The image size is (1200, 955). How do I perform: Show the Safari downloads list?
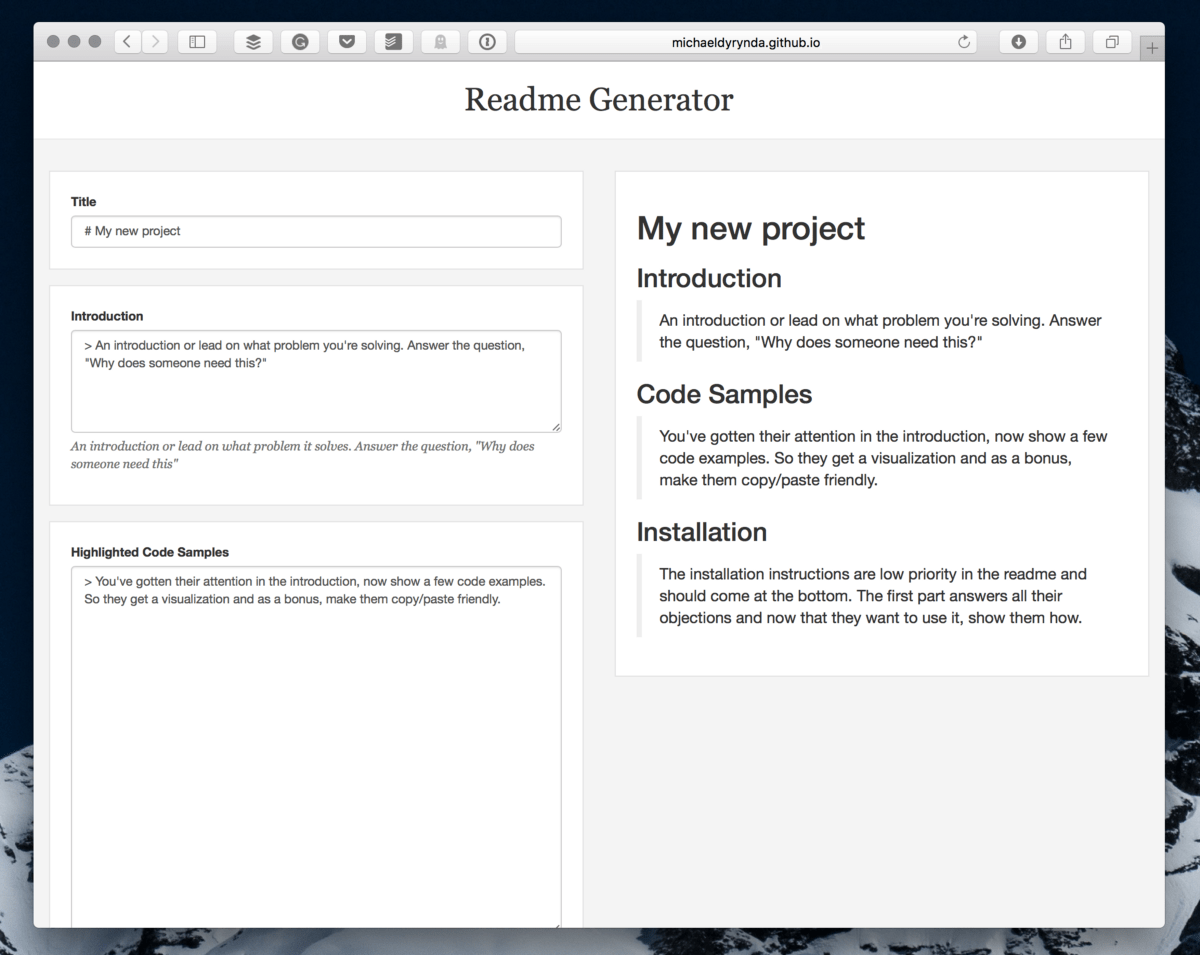click(1018, 42)
